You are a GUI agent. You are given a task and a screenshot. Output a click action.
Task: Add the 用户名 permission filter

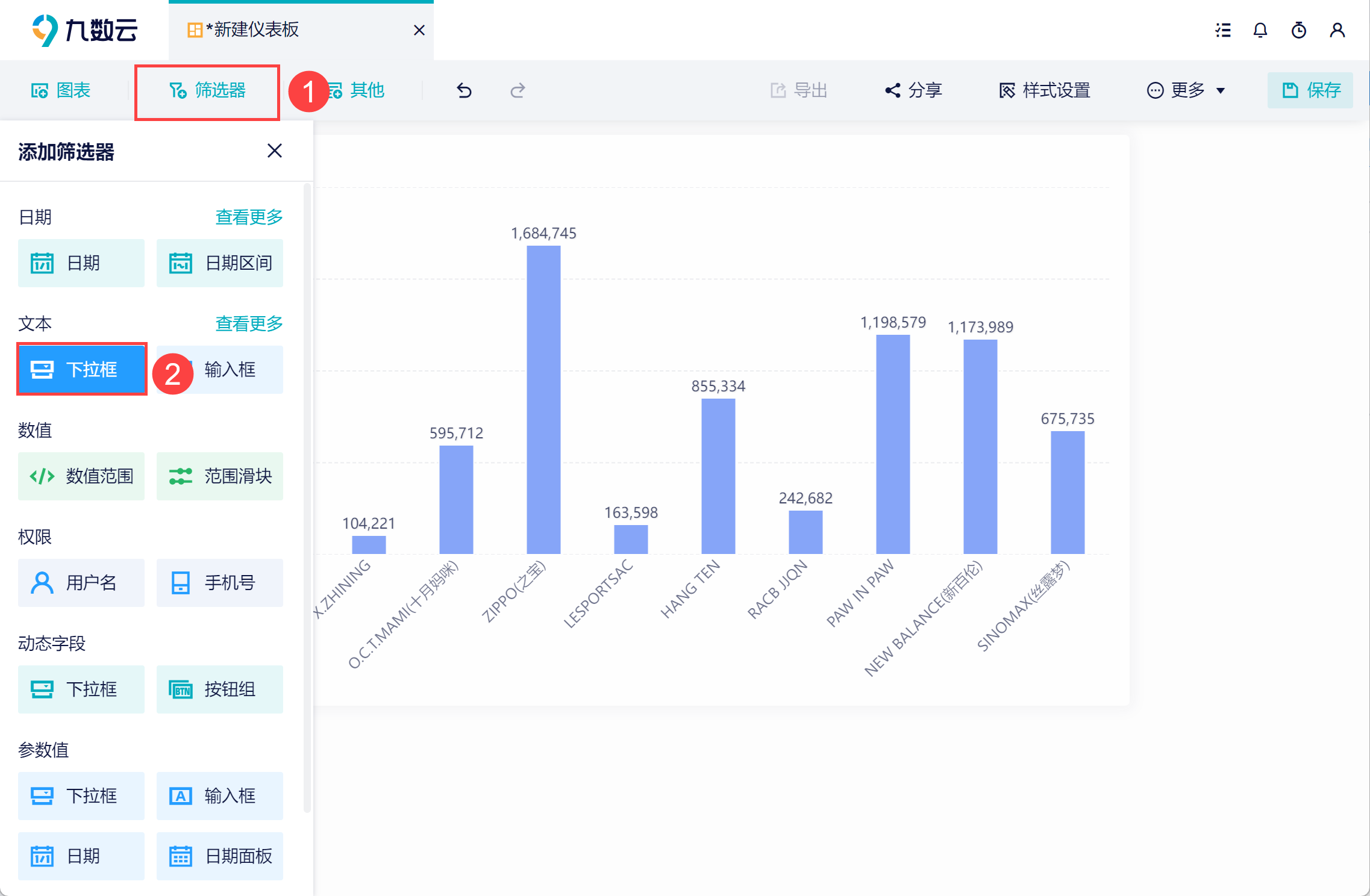point(81,583)
